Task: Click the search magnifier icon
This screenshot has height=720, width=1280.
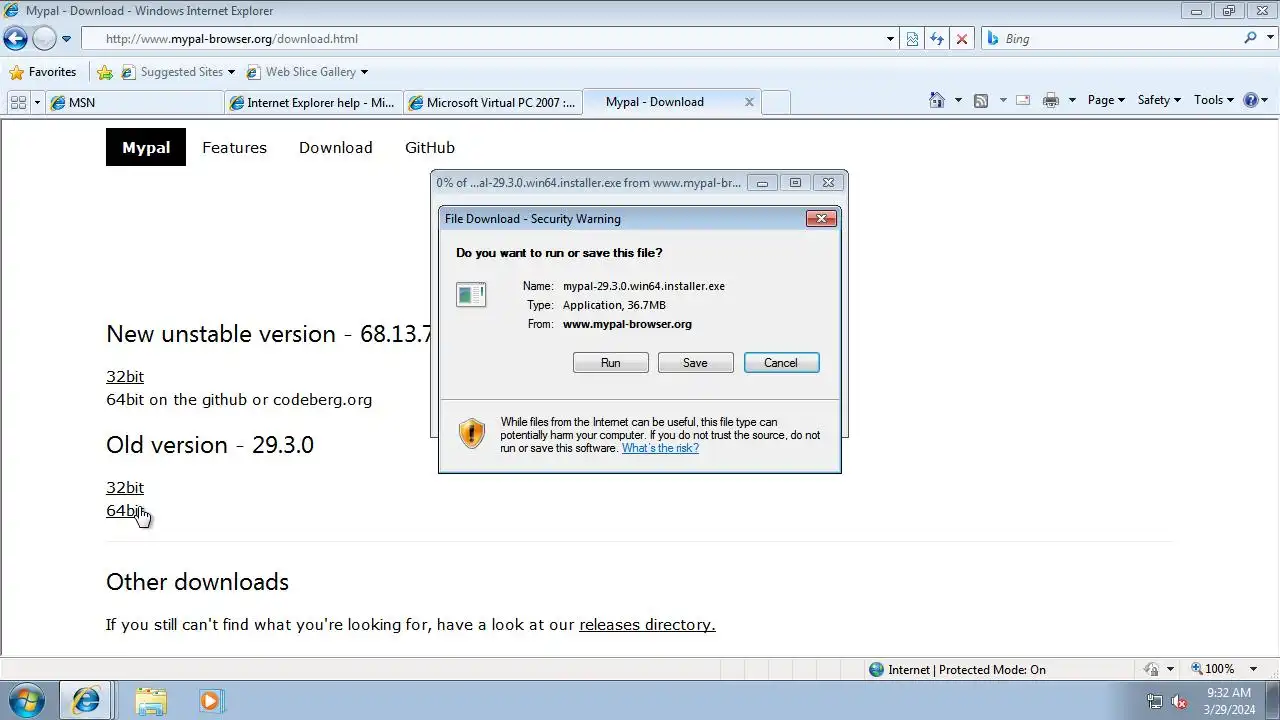Action: [1250, 38]
